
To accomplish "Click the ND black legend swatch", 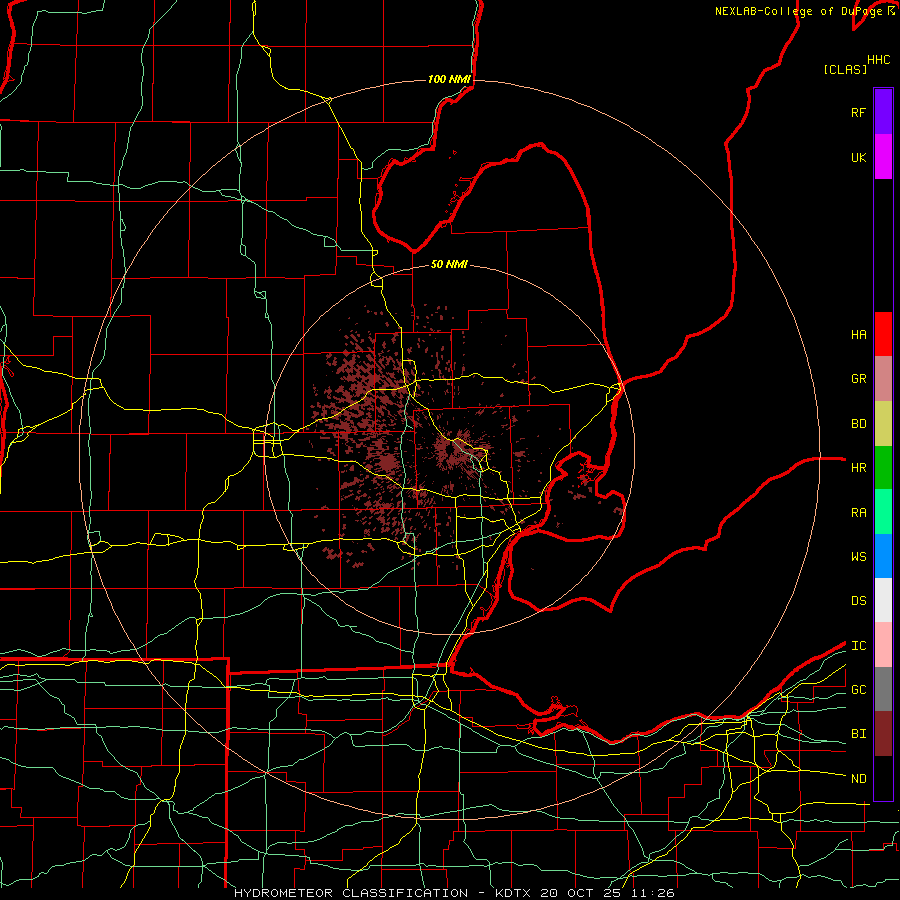I will pyautogui.click(x=883, y=778).
